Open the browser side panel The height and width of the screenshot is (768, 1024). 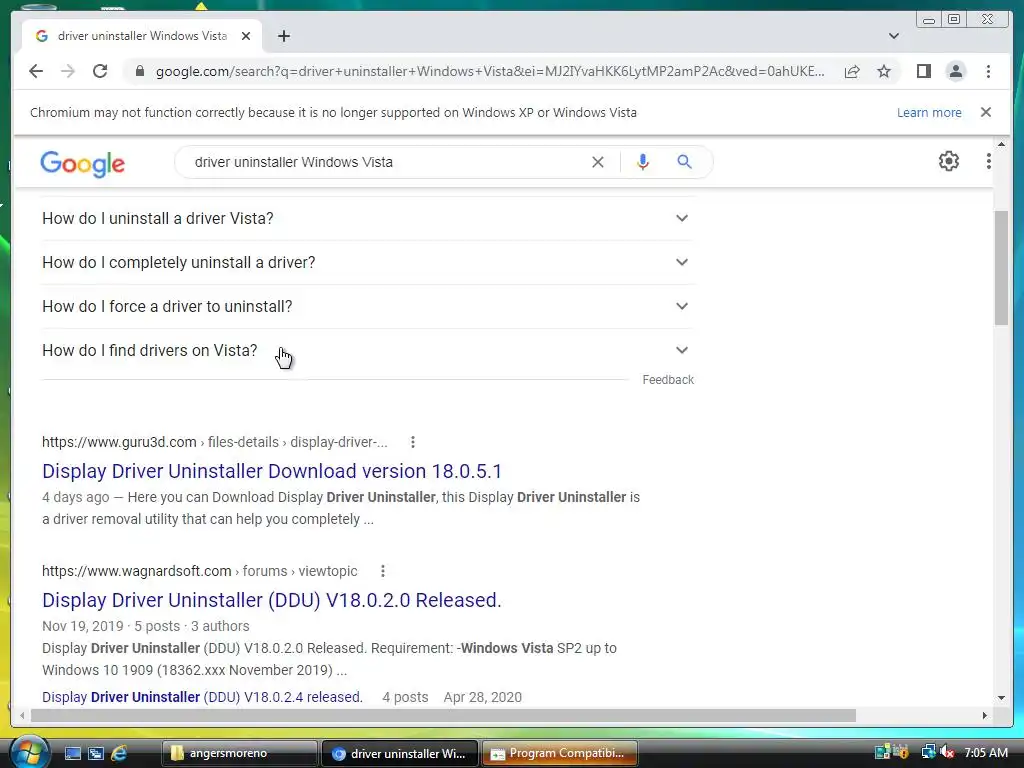pyautogui.click(x=923, y=71)
